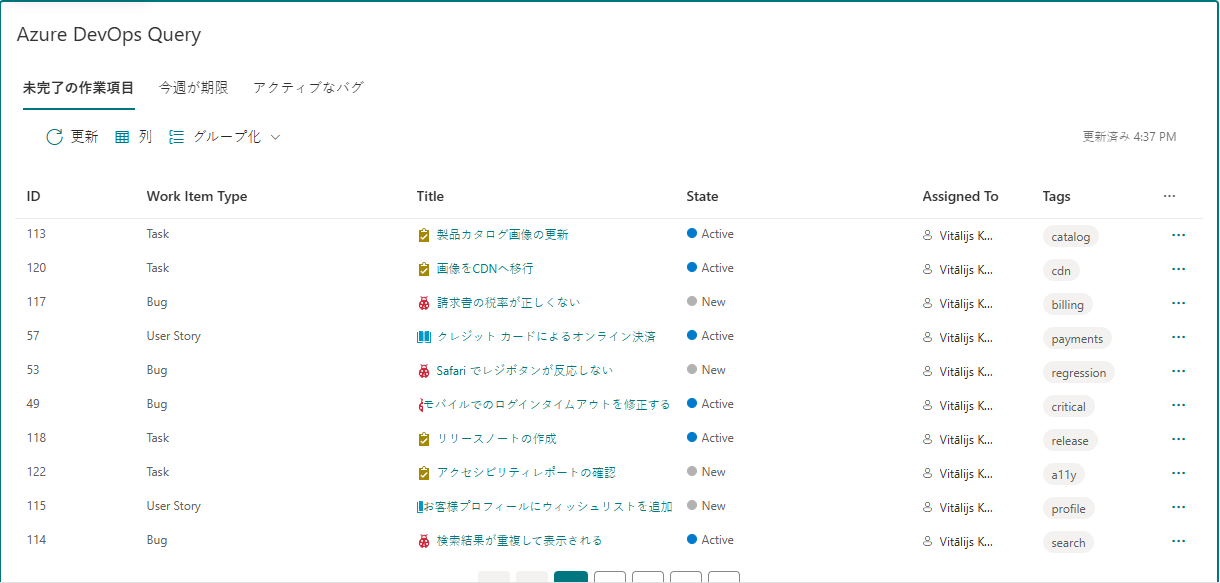Click ID cell 122

pos(36,472)
